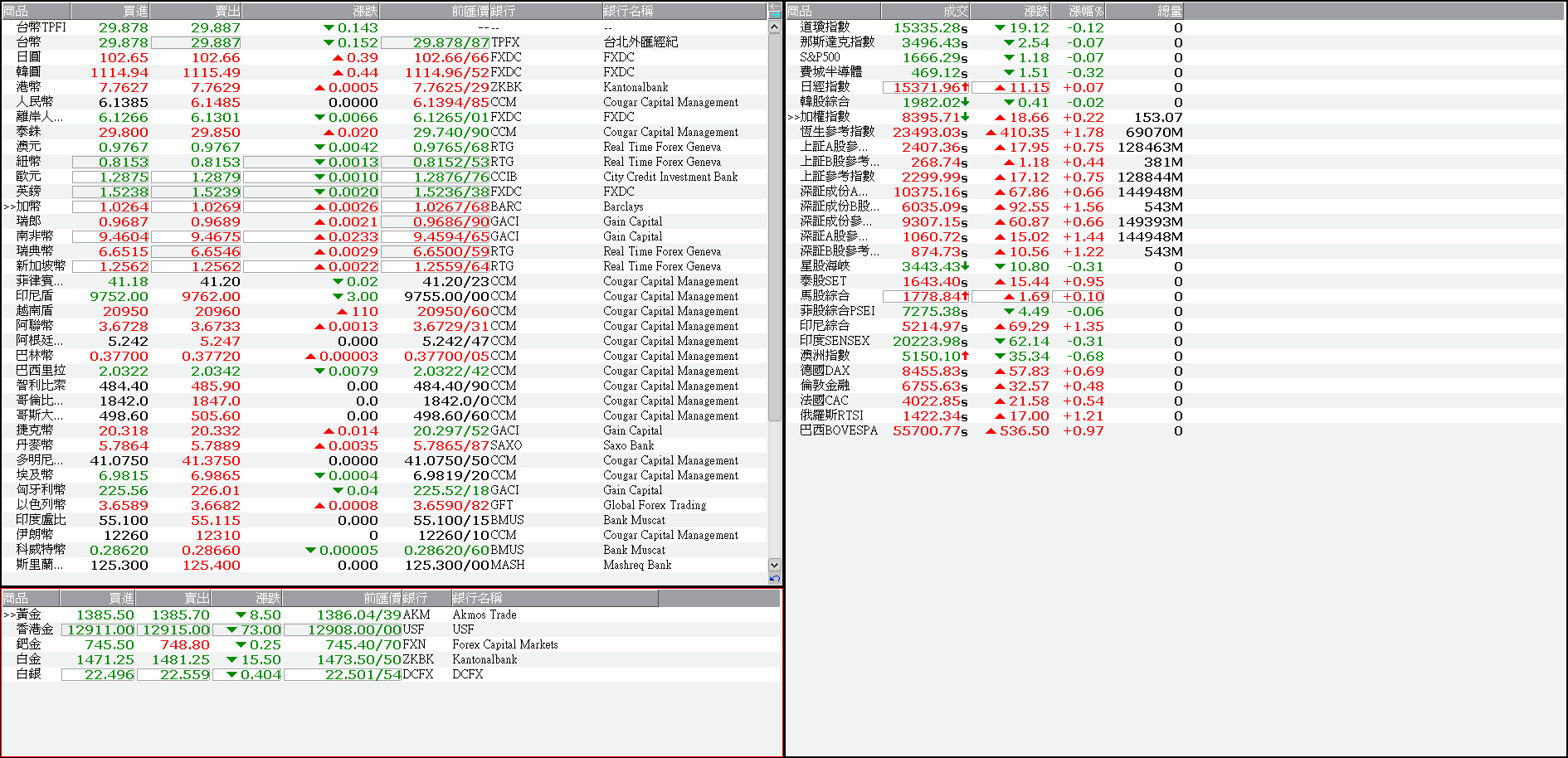The width and height of the screenshot is (1568, 758).
Task: Select the 紐幣 currency row
Action: pyautogui.click(x=384, y=162)
